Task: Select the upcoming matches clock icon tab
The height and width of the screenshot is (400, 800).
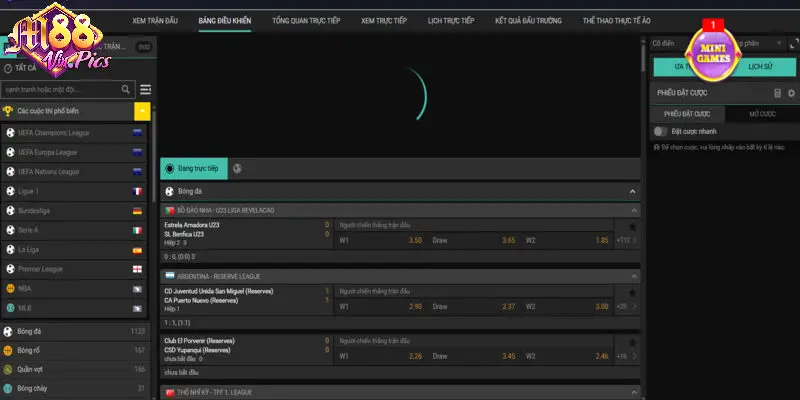Action: [237, 168]
